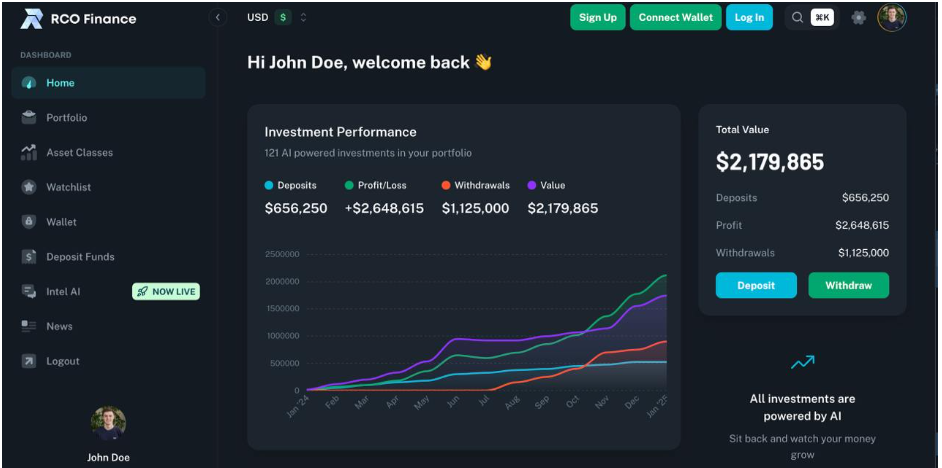This screenshot has width=942, height=468.
Task: Collapse the sidebar with chevron button
Action: click(x=217, y=17)
